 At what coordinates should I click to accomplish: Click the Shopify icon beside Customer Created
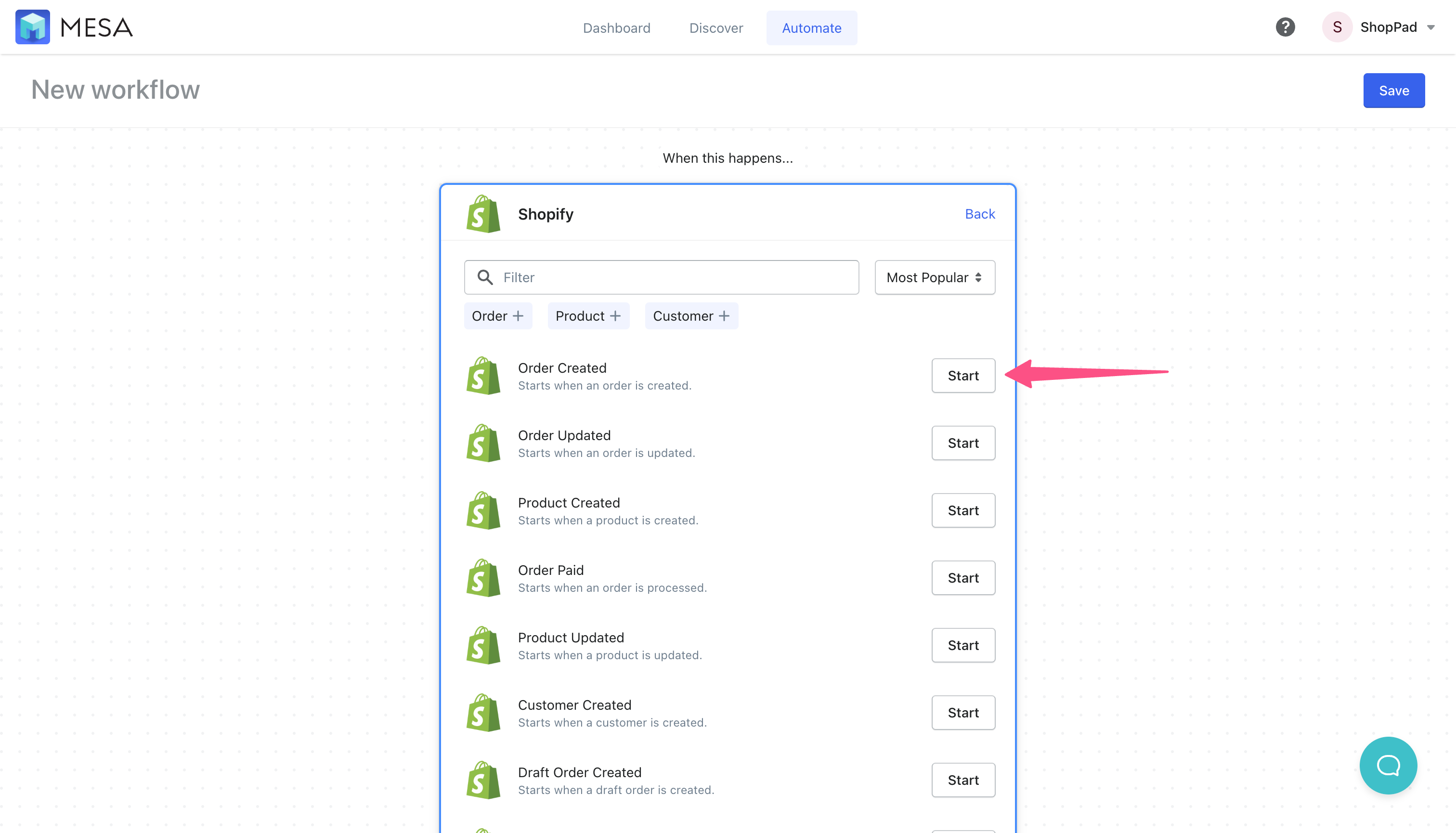pyautogui.click(x=483, y=714)
